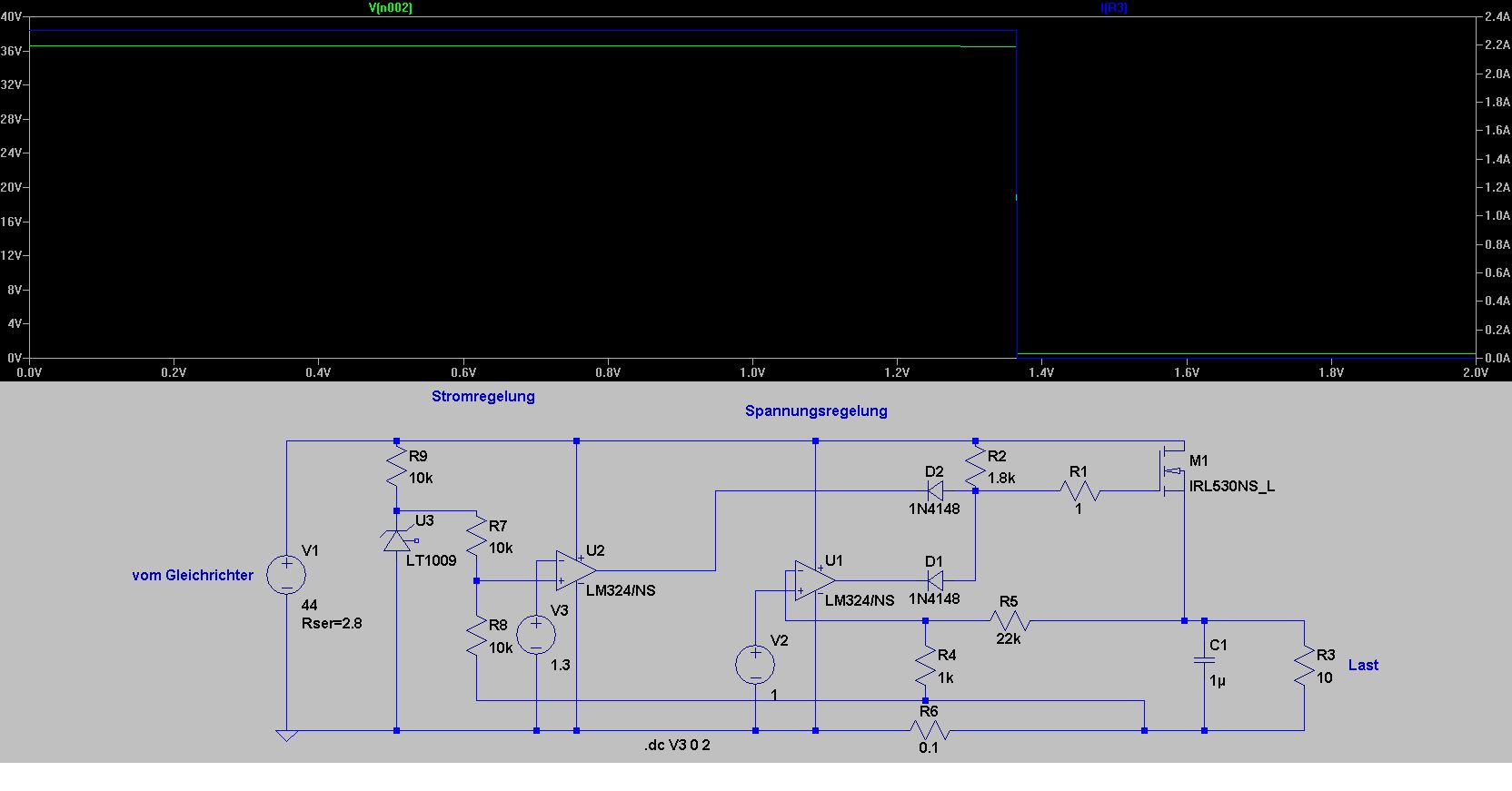Select the U1 LM324 op-amp symbol
The width and height of the screenshot is (1512, 791).
[x=815, y=580]
